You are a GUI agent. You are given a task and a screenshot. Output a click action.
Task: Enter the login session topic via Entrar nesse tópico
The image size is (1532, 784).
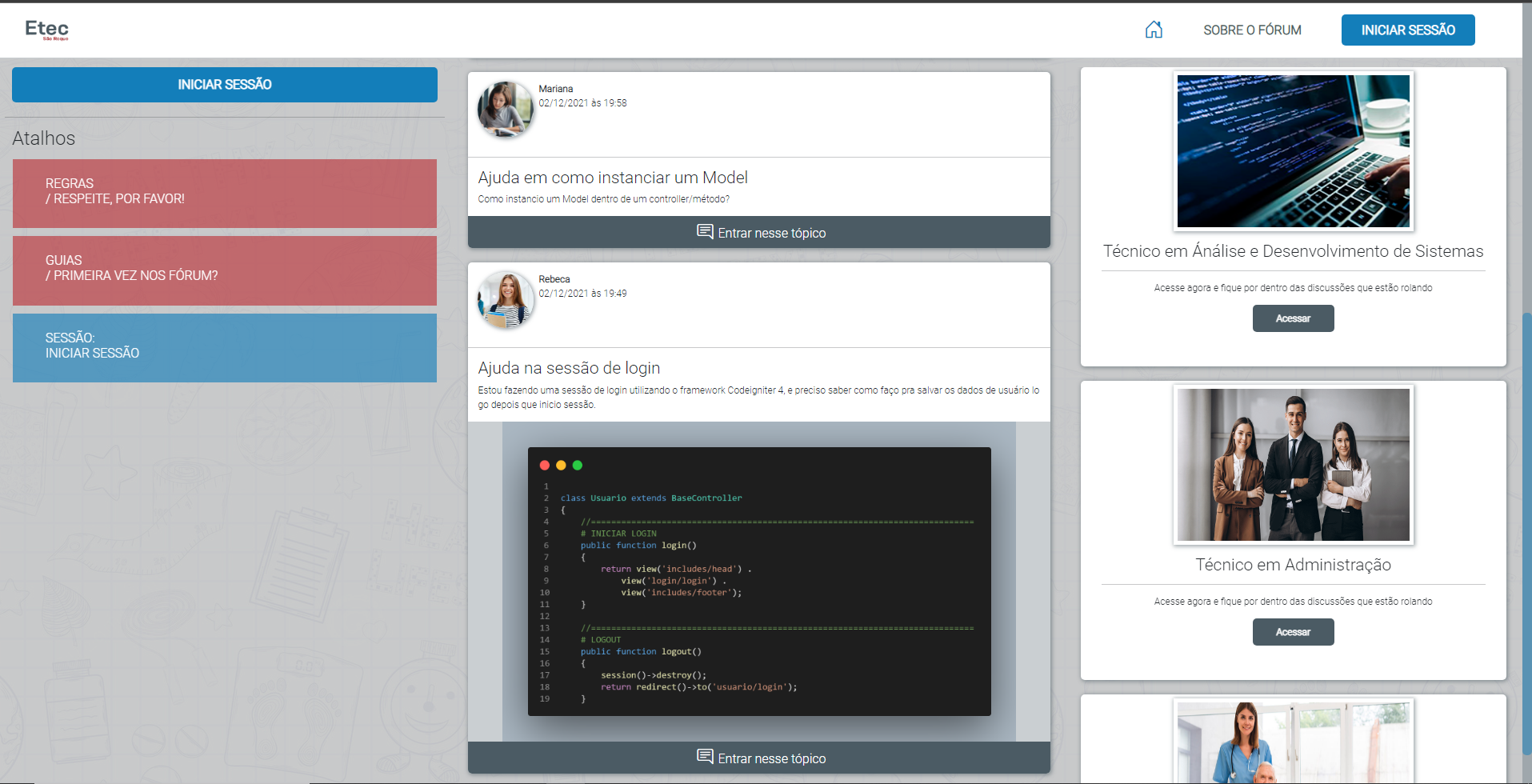point(759,758)
